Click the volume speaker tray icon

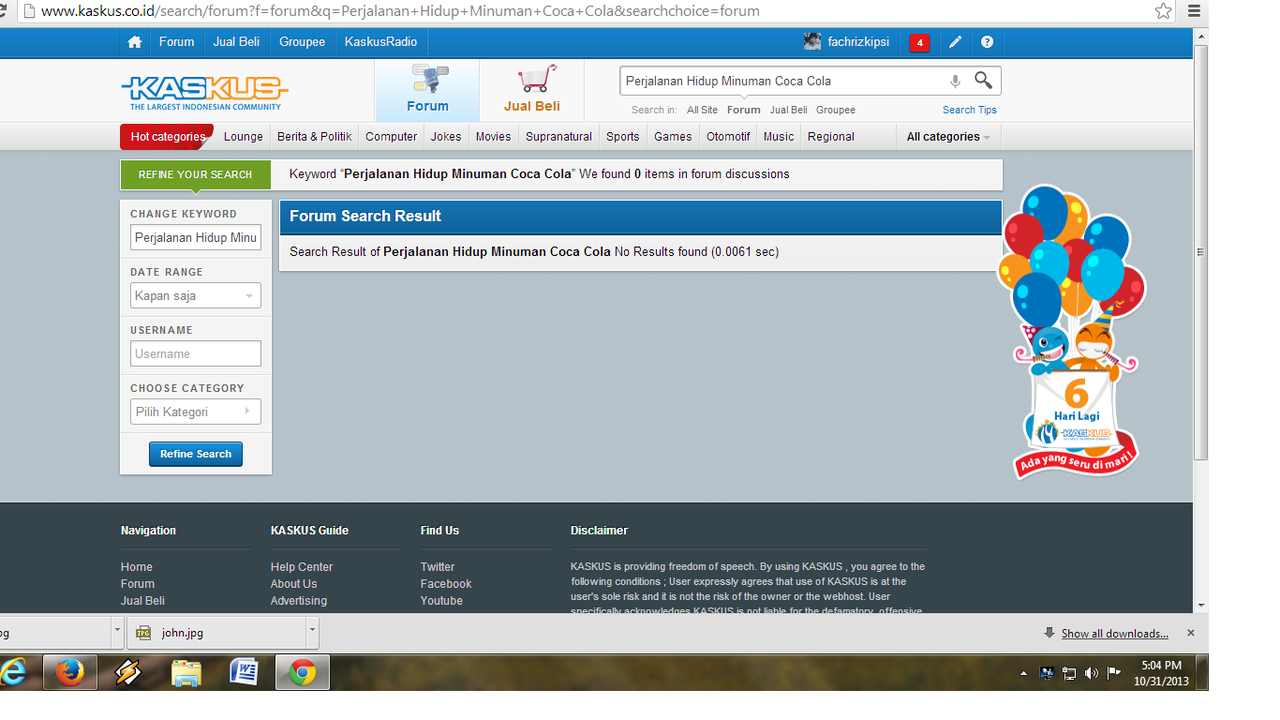tap(1091, 673)
